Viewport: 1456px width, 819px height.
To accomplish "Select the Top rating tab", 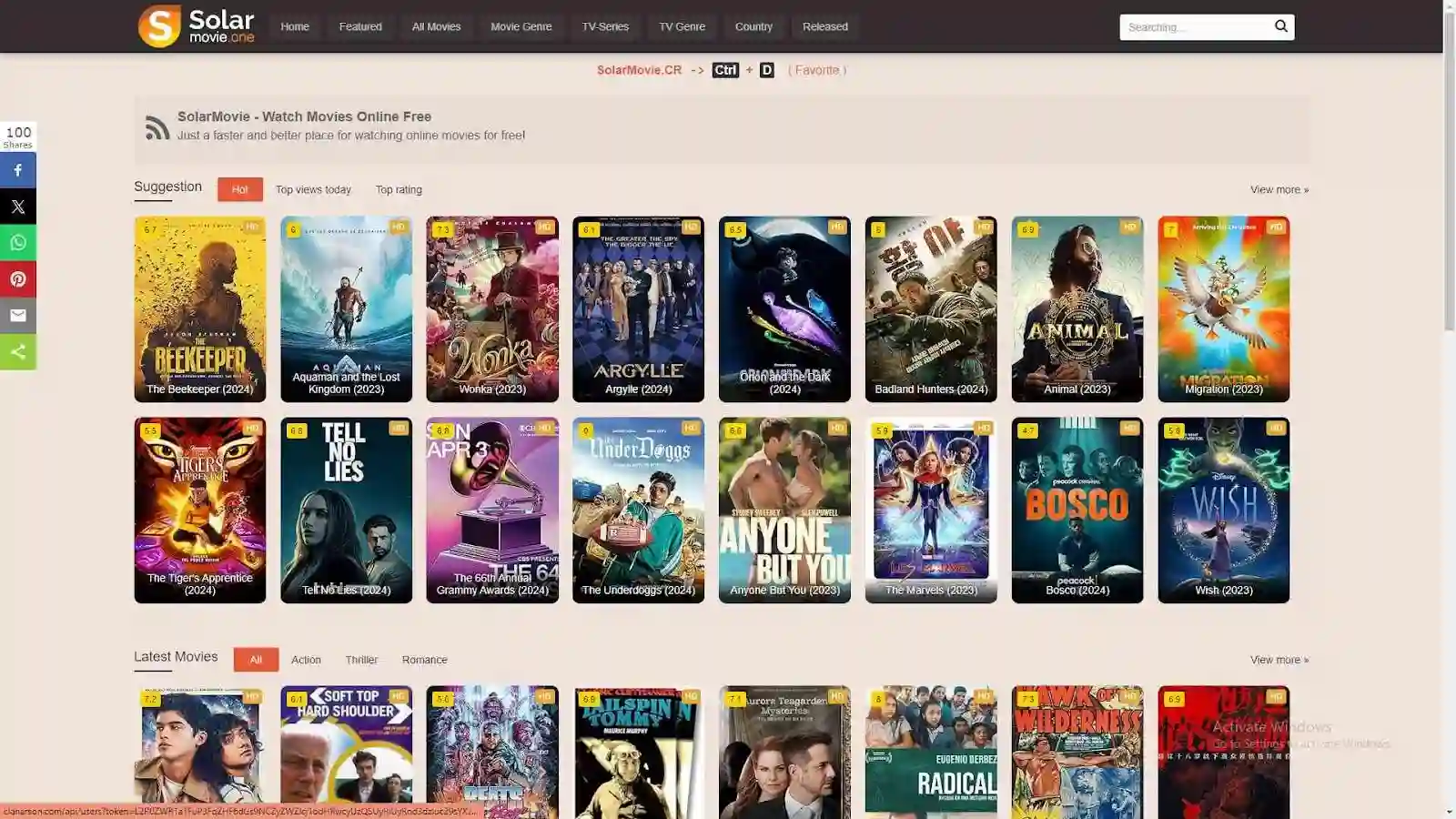I will click(399, 189).
